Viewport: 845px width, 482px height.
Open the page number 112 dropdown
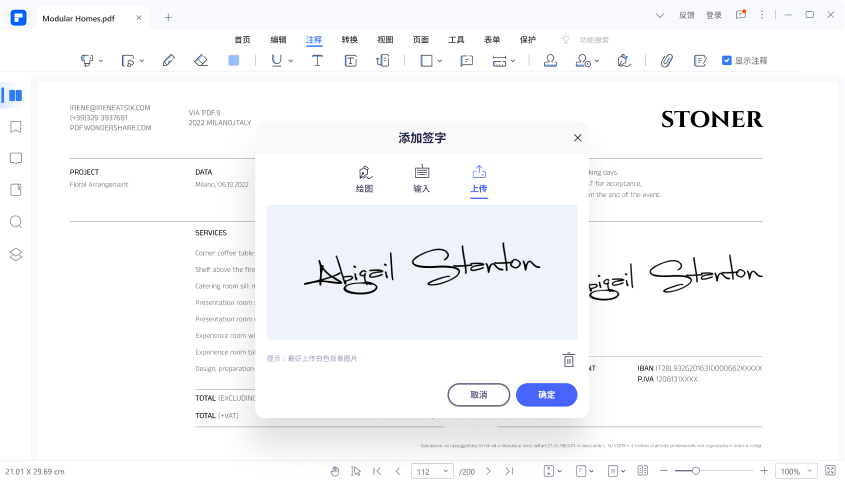coord(434,471)
